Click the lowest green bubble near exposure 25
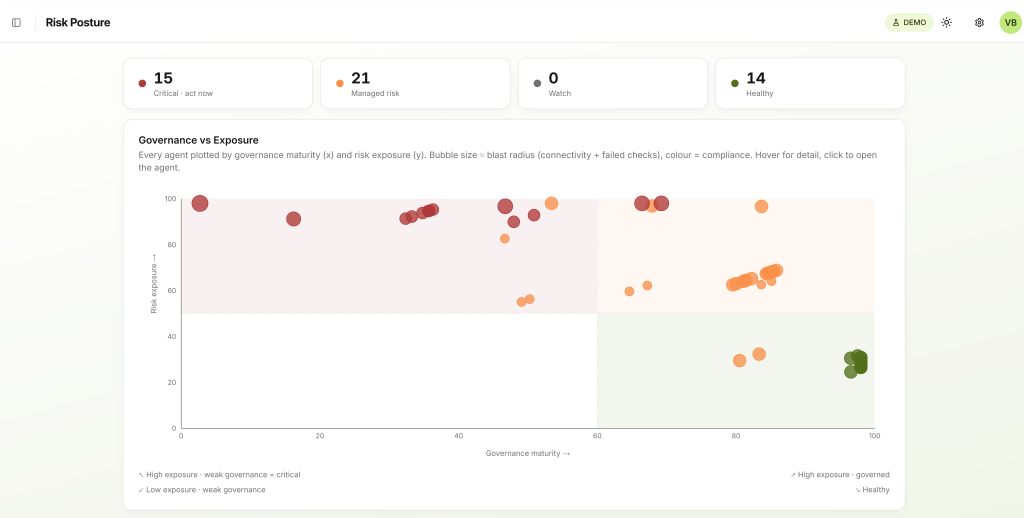Image resolution: width=1024 pixels, height=518 pixels. coord(850,372)
